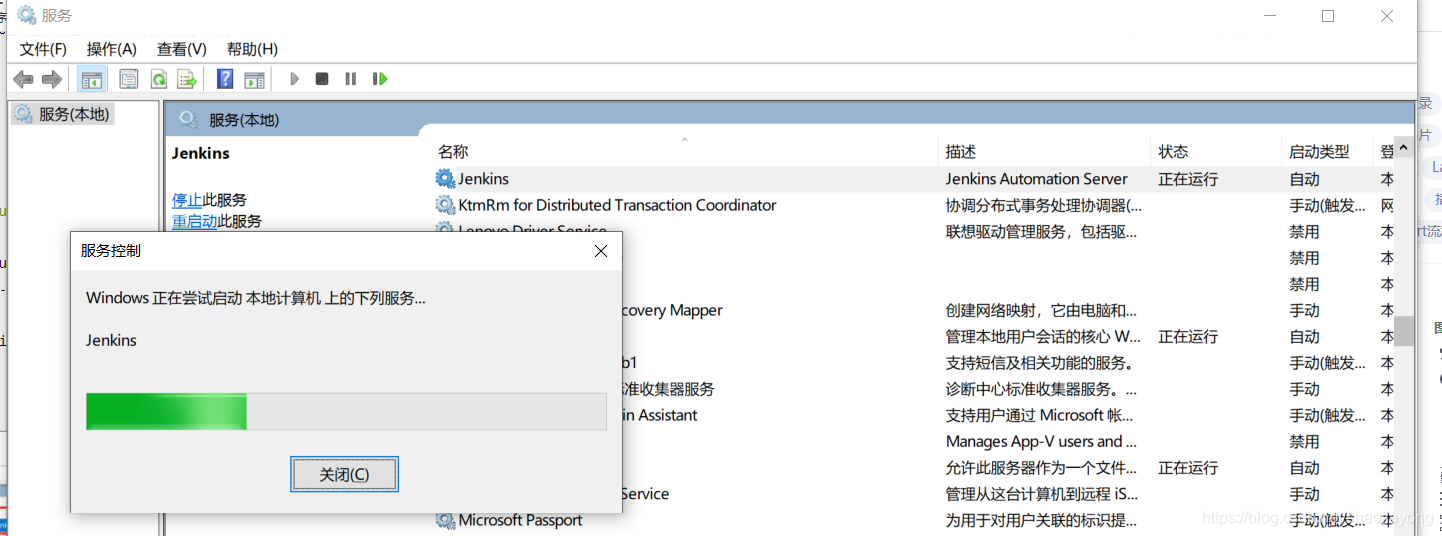Click the 重启动 link to restart the service

(194, 221)
